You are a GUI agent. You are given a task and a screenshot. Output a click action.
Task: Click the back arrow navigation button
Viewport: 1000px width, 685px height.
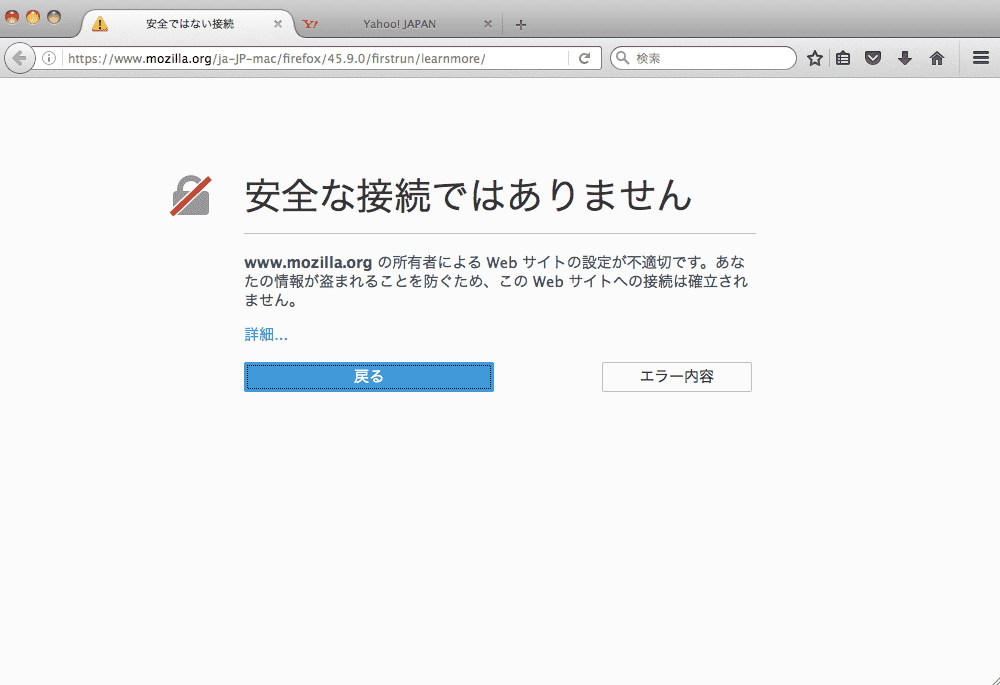19,59
